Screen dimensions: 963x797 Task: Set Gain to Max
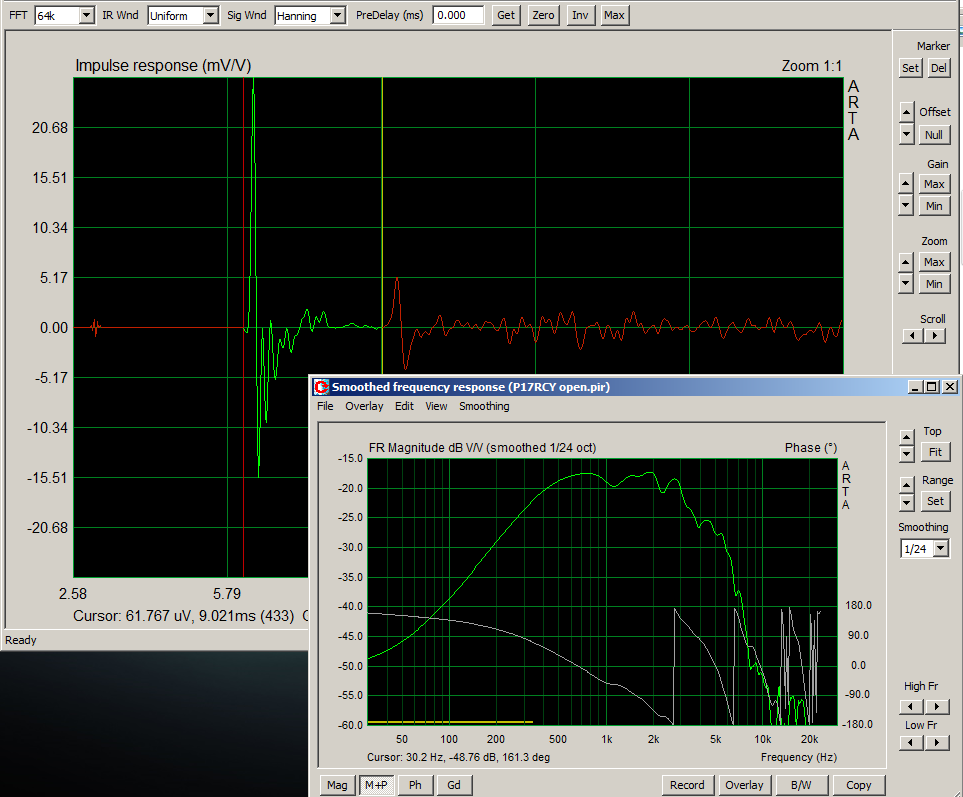pos(934,184)
